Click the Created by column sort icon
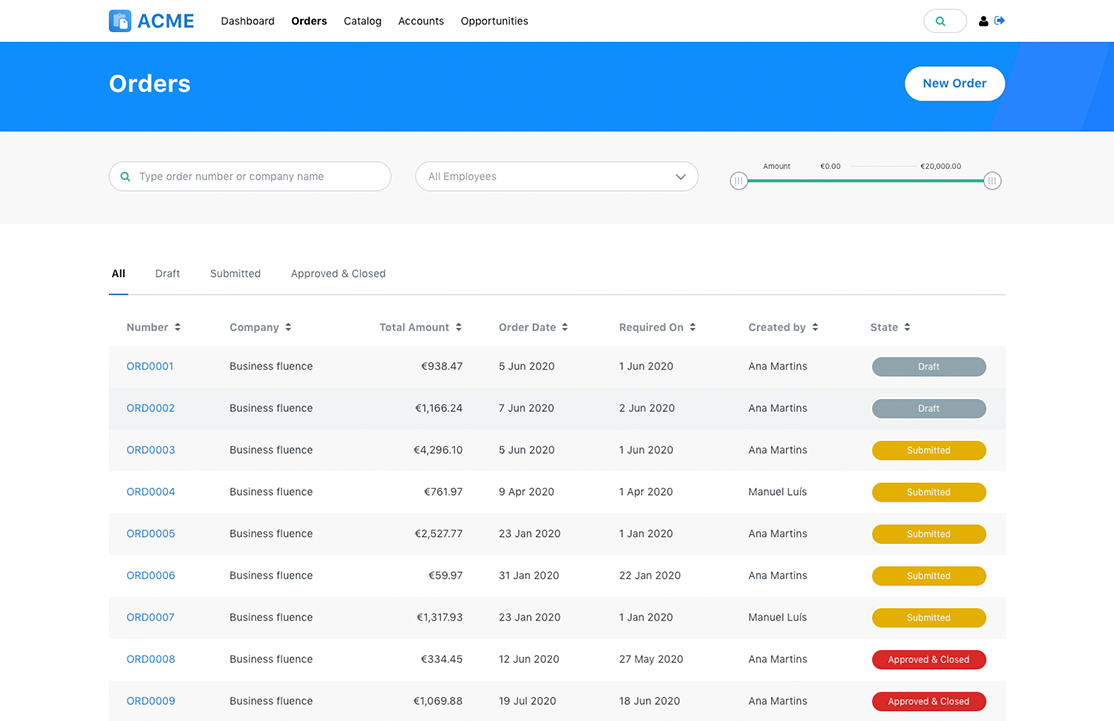 [814, 327]
